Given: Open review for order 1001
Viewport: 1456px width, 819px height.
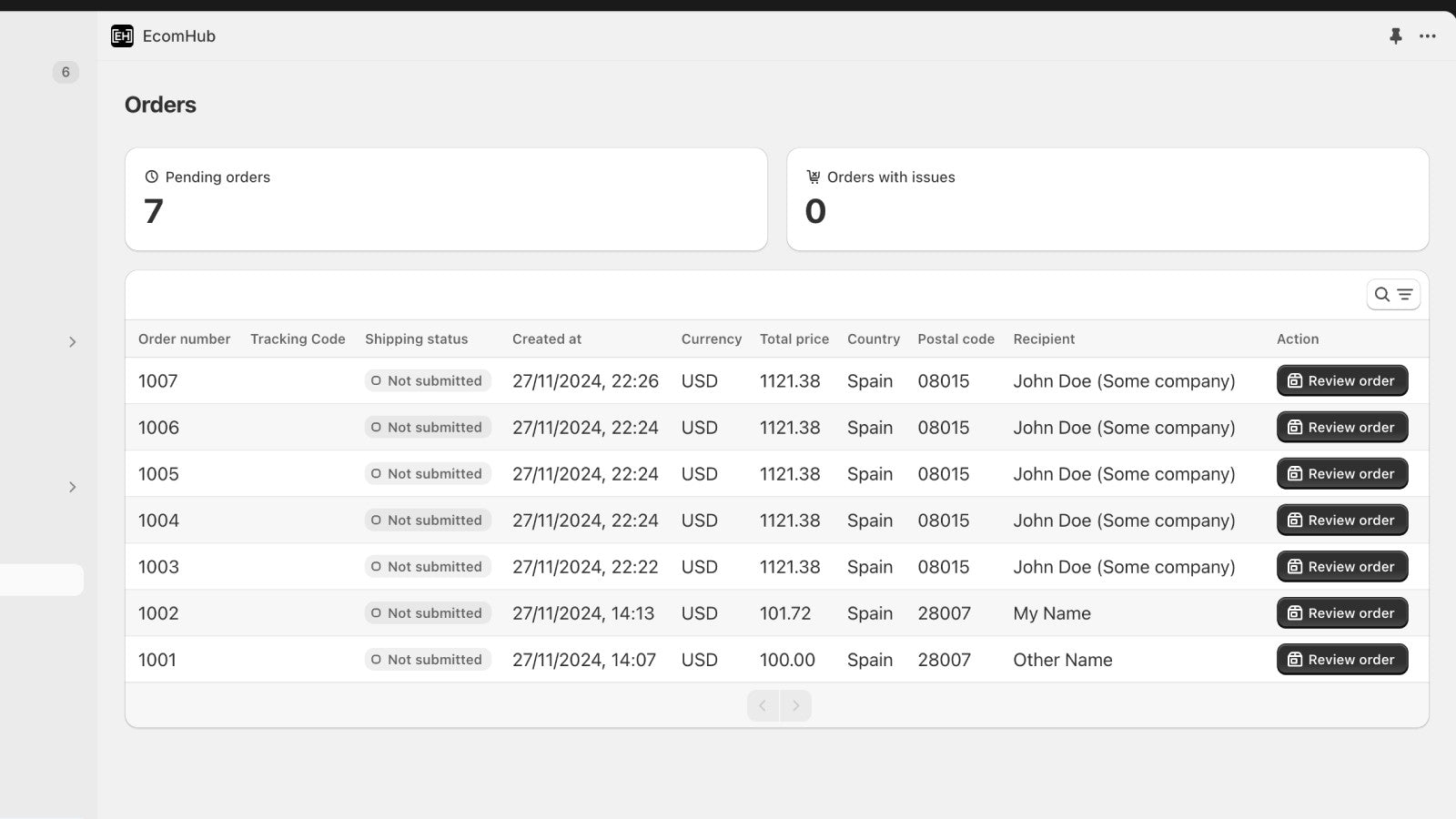Looking at the screenshot, I should tap(1341, 660).
